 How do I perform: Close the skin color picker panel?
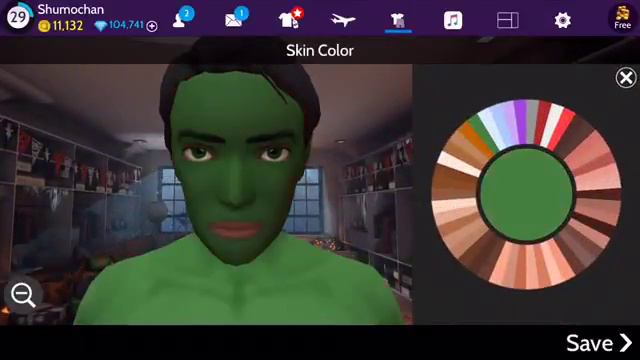pyautogui.click(x=626, y=78)
